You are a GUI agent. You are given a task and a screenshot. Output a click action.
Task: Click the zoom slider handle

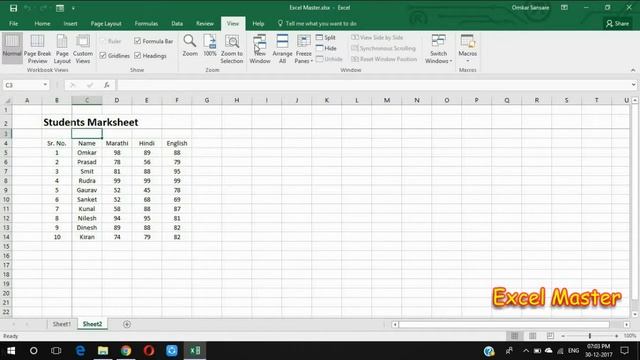pos(589,336)
